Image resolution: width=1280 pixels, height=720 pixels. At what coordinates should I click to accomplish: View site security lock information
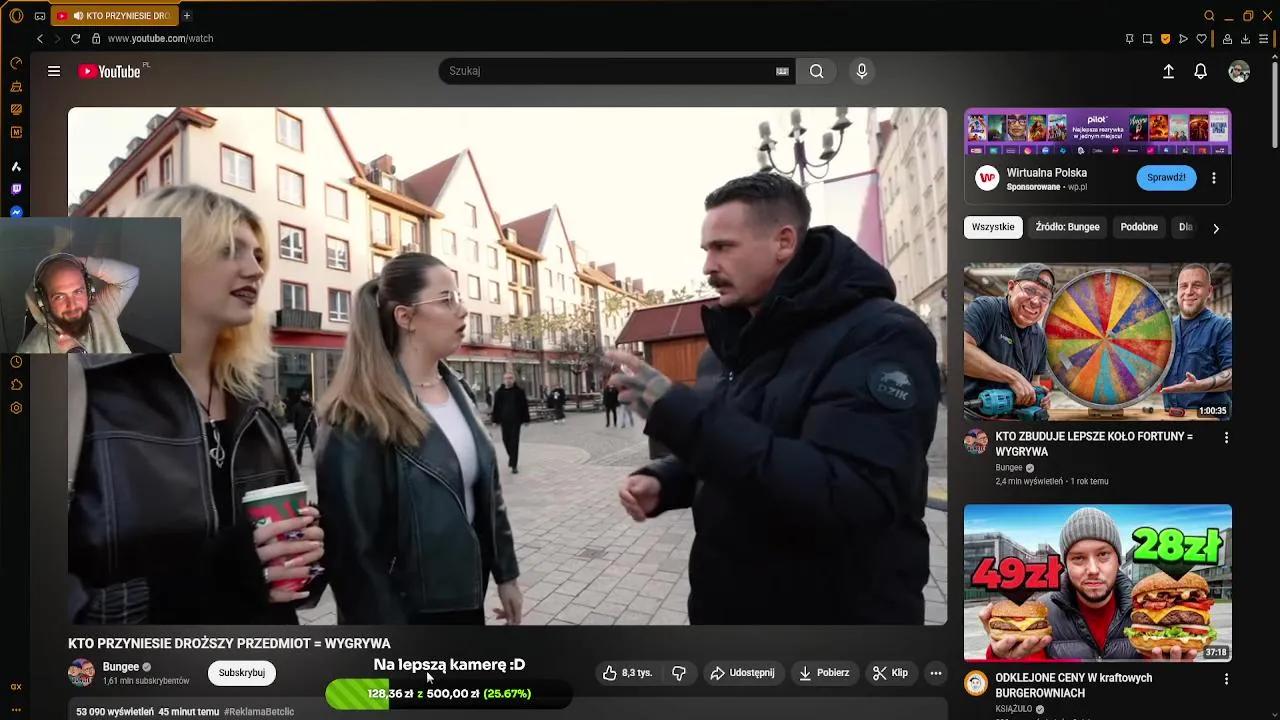[x=96, y=38]
